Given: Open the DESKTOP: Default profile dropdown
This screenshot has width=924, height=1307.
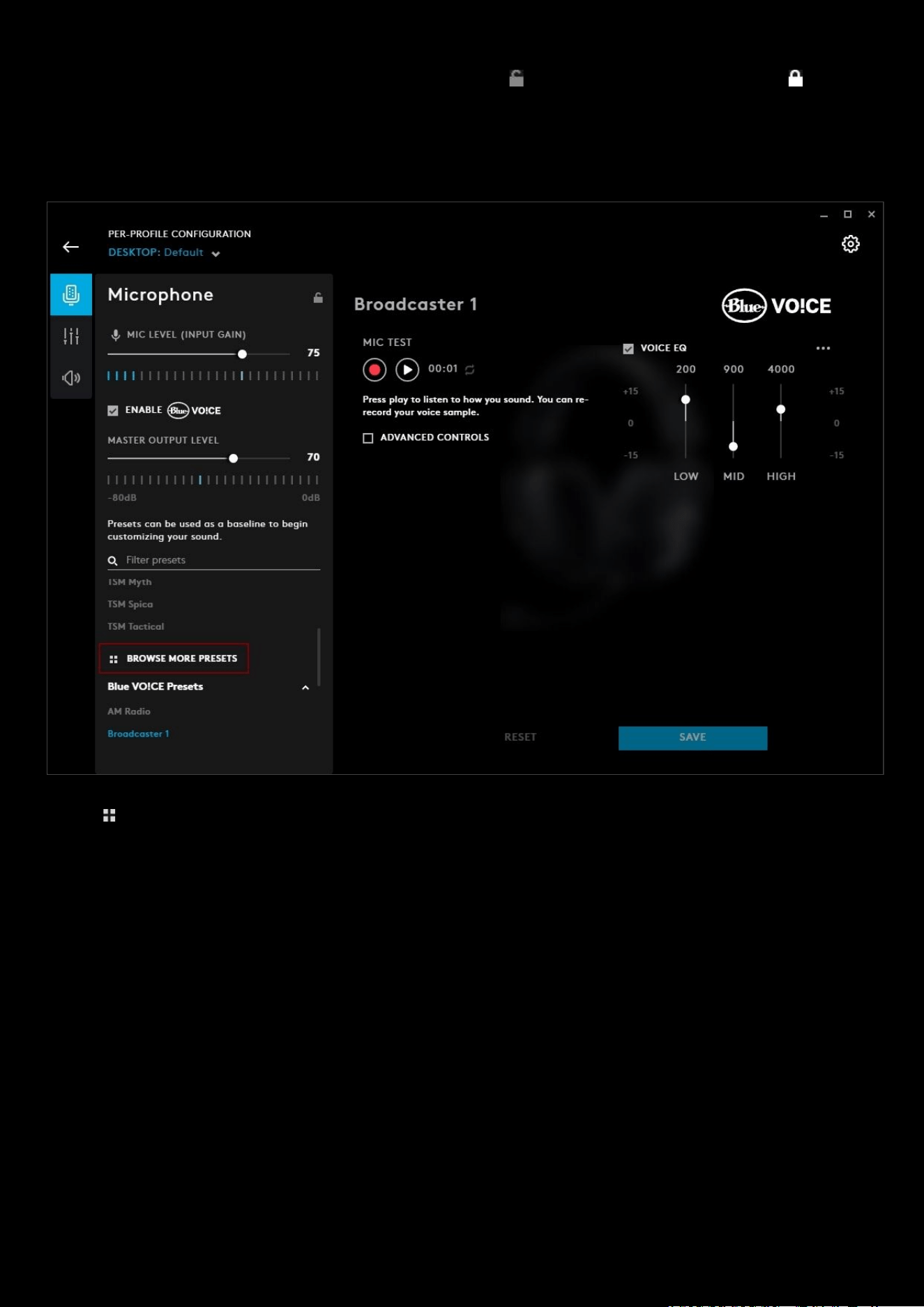Looking at the screenshot, I should [x=164, y=252].
